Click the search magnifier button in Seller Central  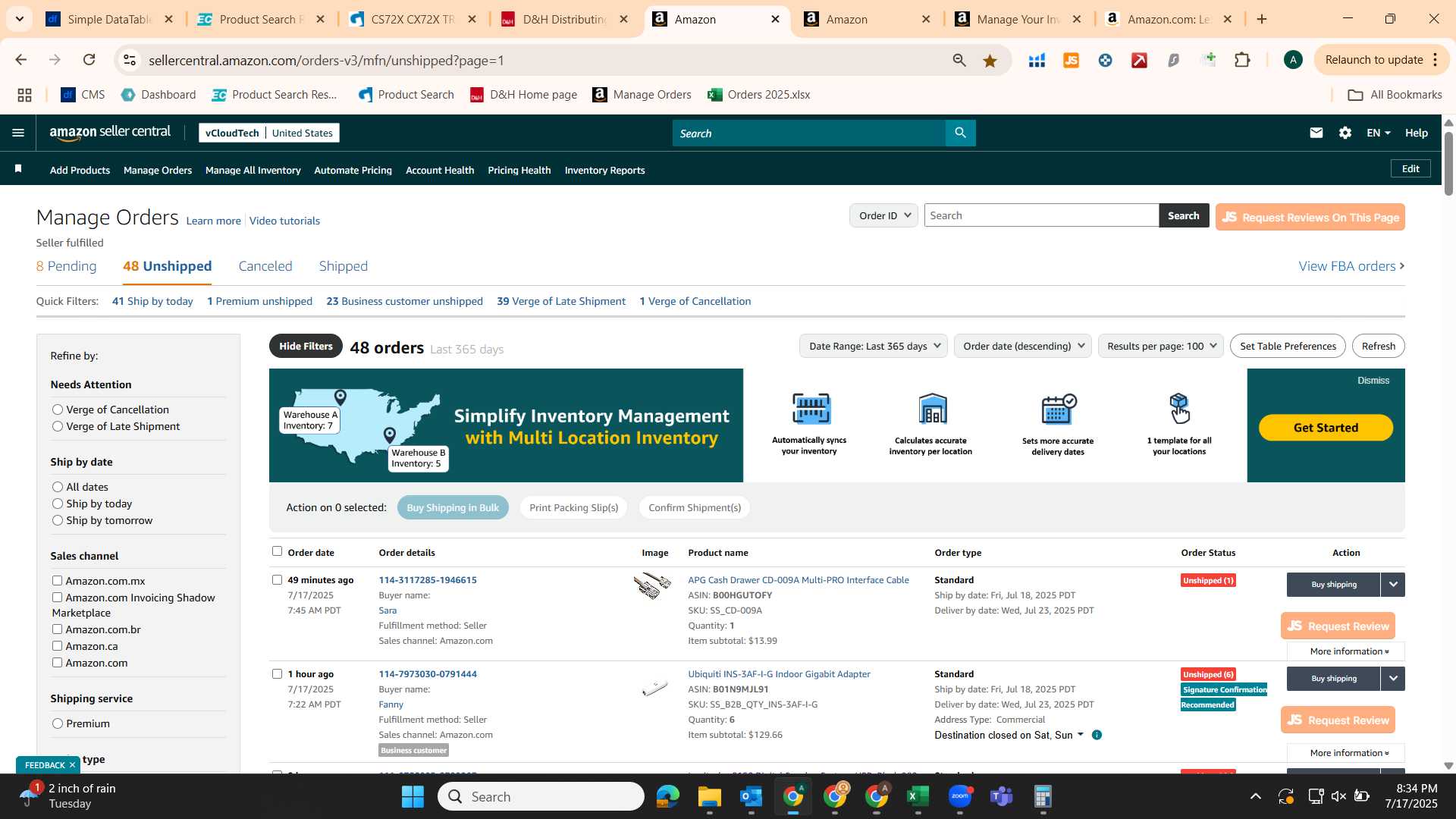[960, 133]
